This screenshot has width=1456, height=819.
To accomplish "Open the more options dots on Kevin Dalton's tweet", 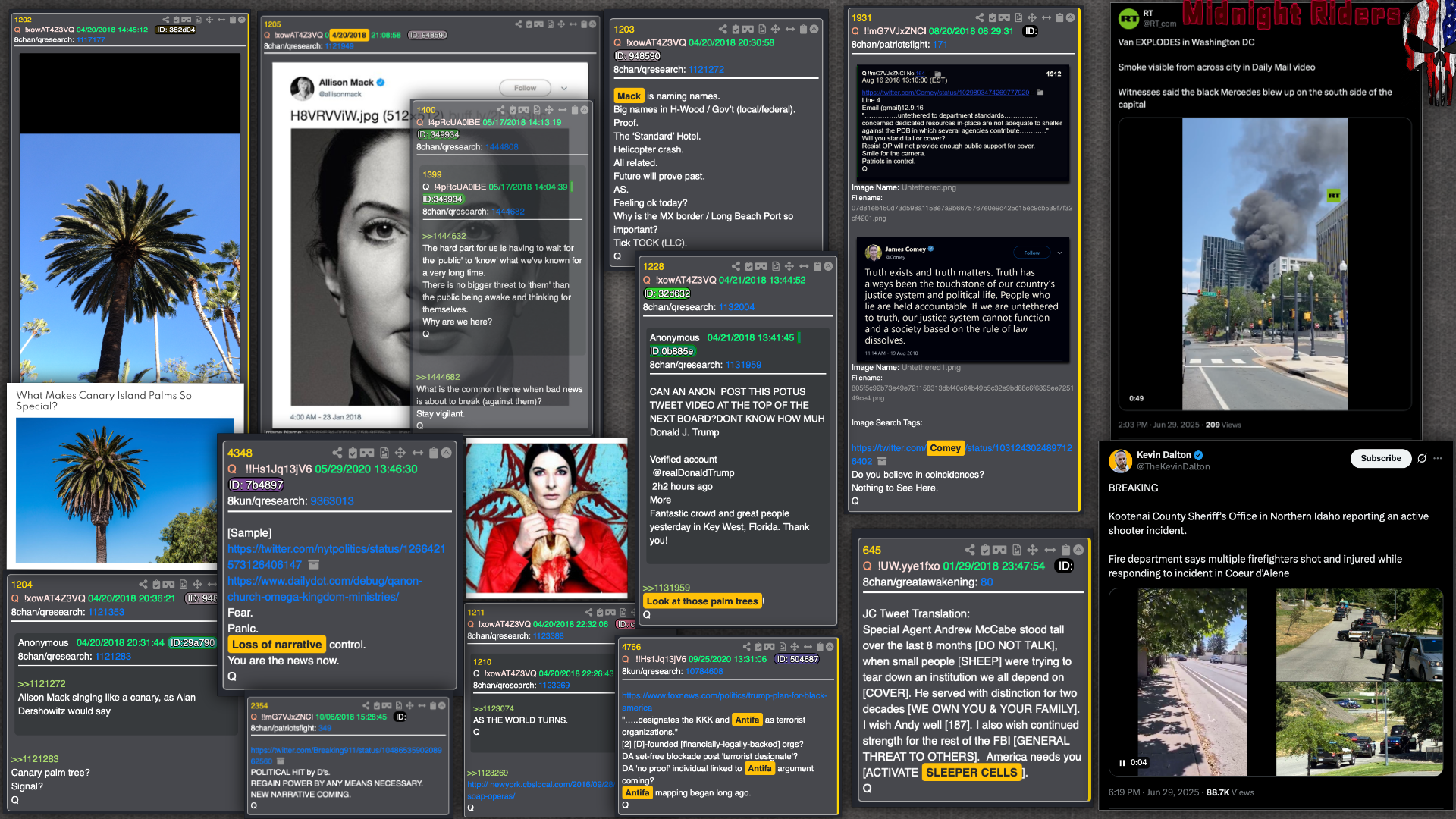I will tap(1438, 458).
